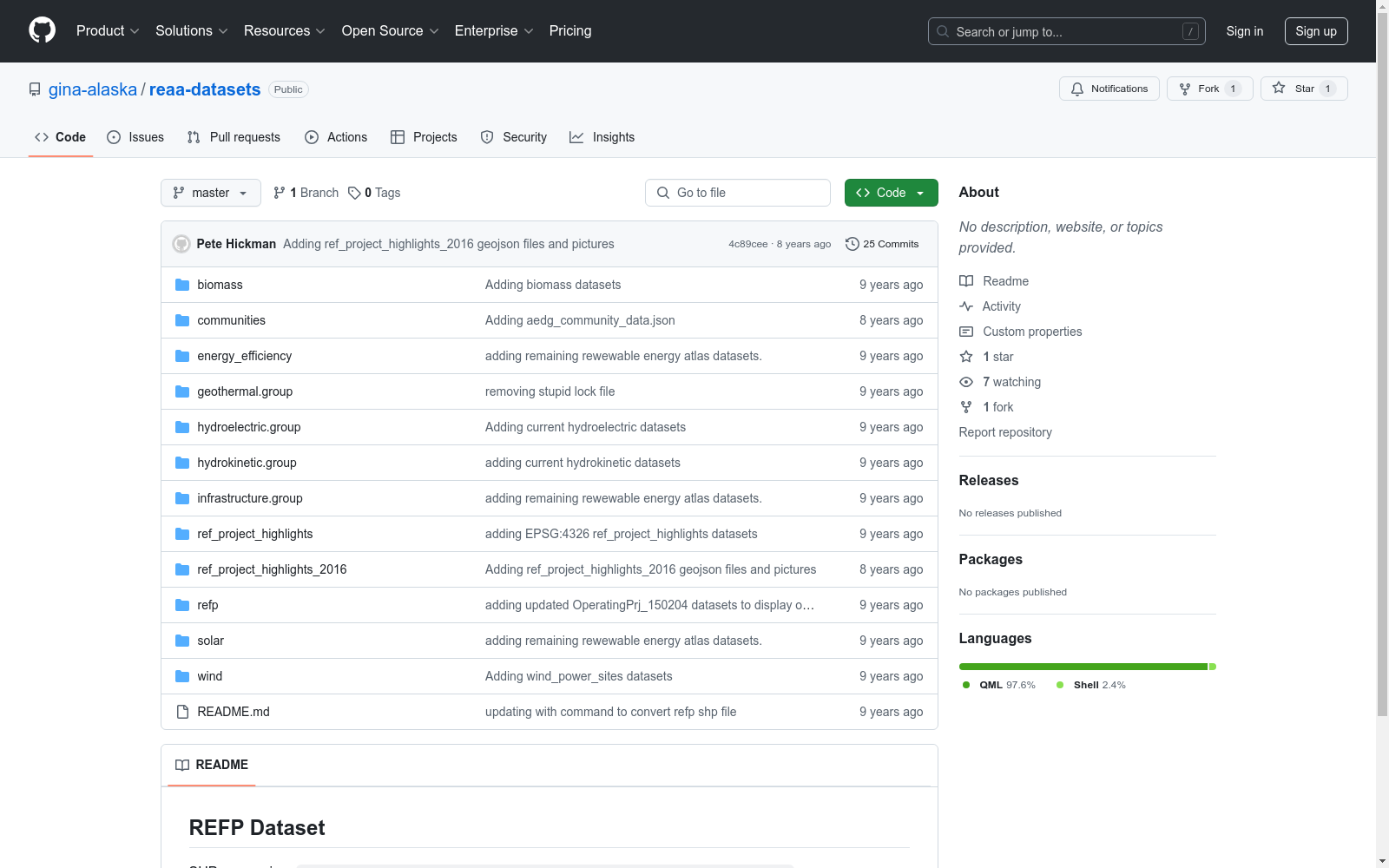Click Report repository link
The height and width of the screenshot is (868, 1389).
[1005, 432]
